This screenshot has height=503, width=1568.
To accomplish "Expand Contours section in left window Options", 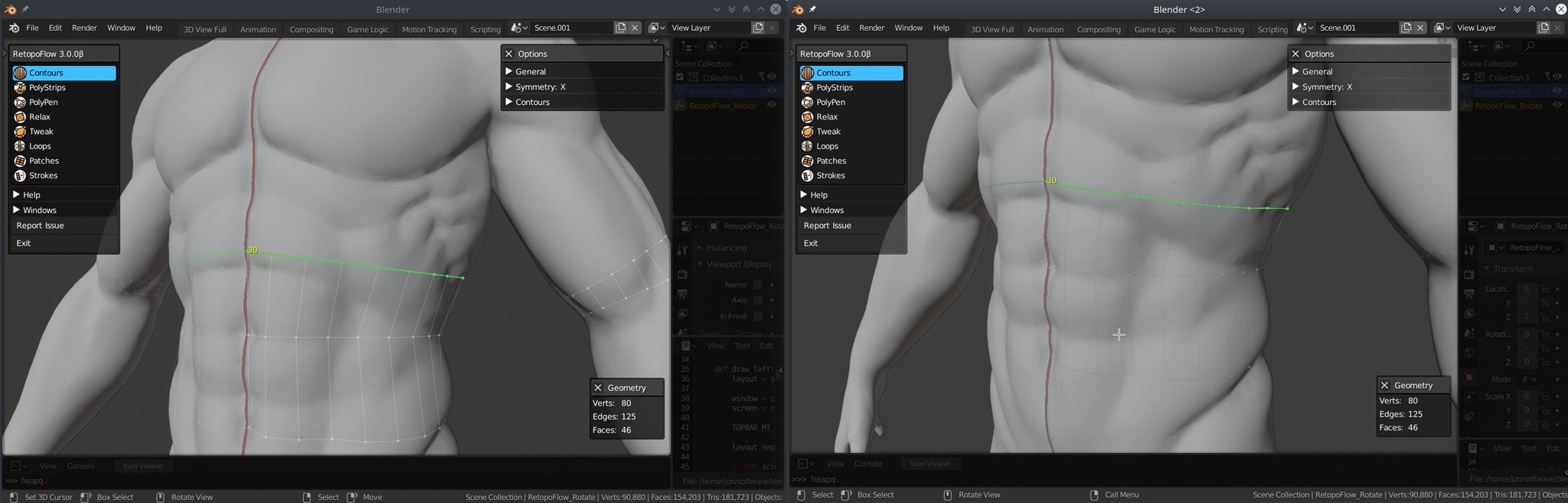I will (x=583, y=102).
